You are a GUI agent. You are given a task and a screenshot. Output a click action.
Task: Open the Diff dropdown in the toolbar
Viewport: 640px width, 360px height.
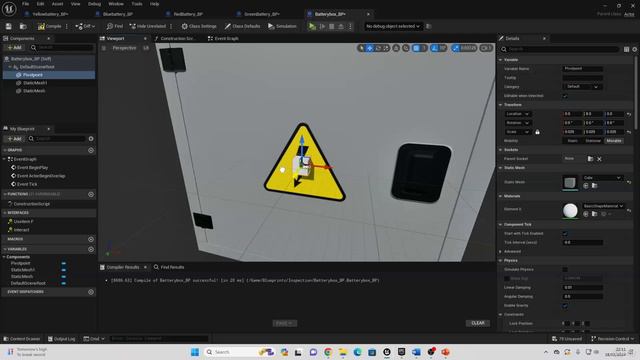(85, 26)
